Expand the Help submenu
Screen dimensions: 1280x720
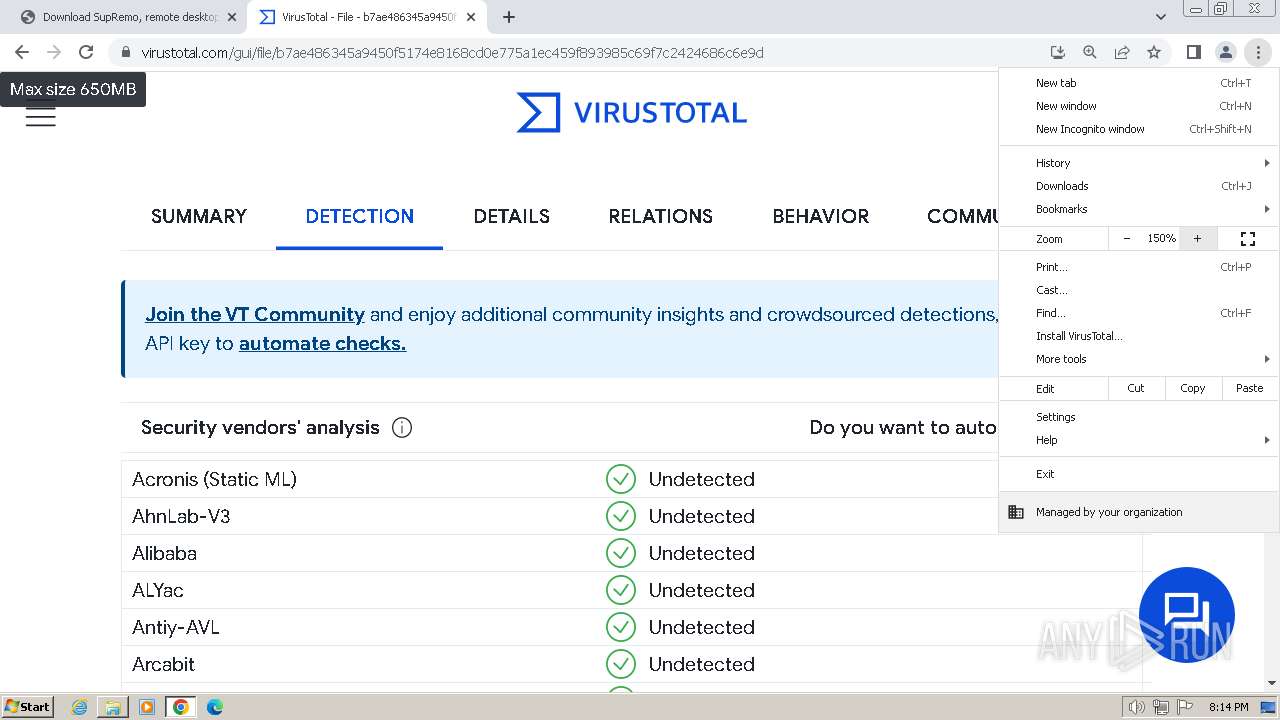coord(1139,440)
